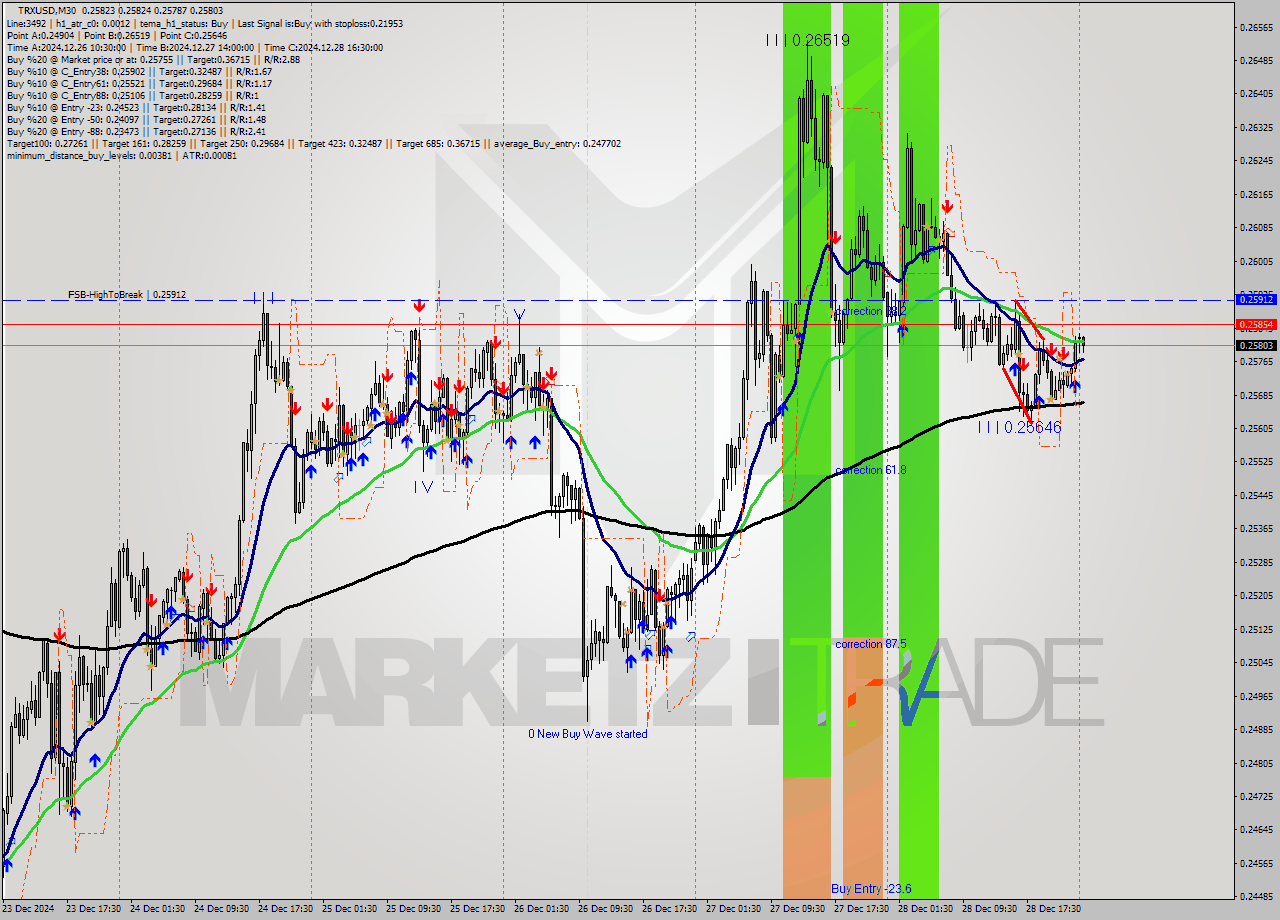Image resolution: width=1280 pixels, height=920 pixels.
Task: Click the 'correction 38.2' label
Action: click(870, 311)
